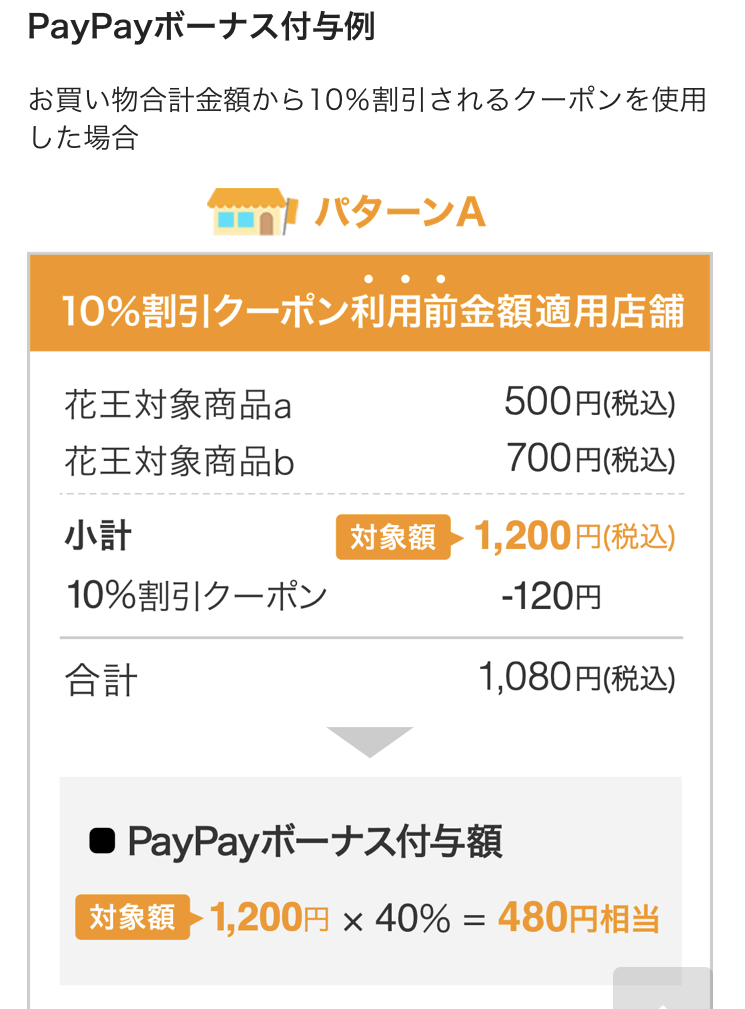Screen dimensions: 745x1009
Task: Click the shop house icon
Action: click(252, 212)
